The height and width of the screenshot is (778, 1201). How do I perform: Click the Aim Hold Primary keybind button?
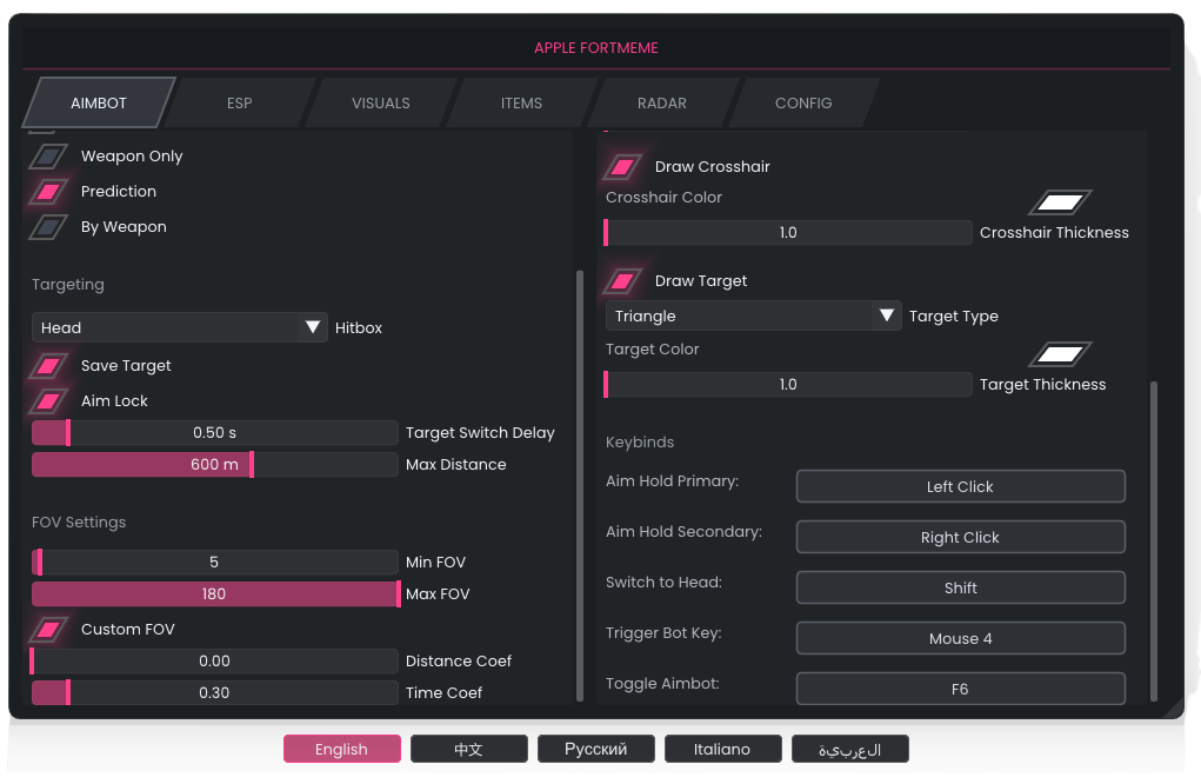(960, 487)
